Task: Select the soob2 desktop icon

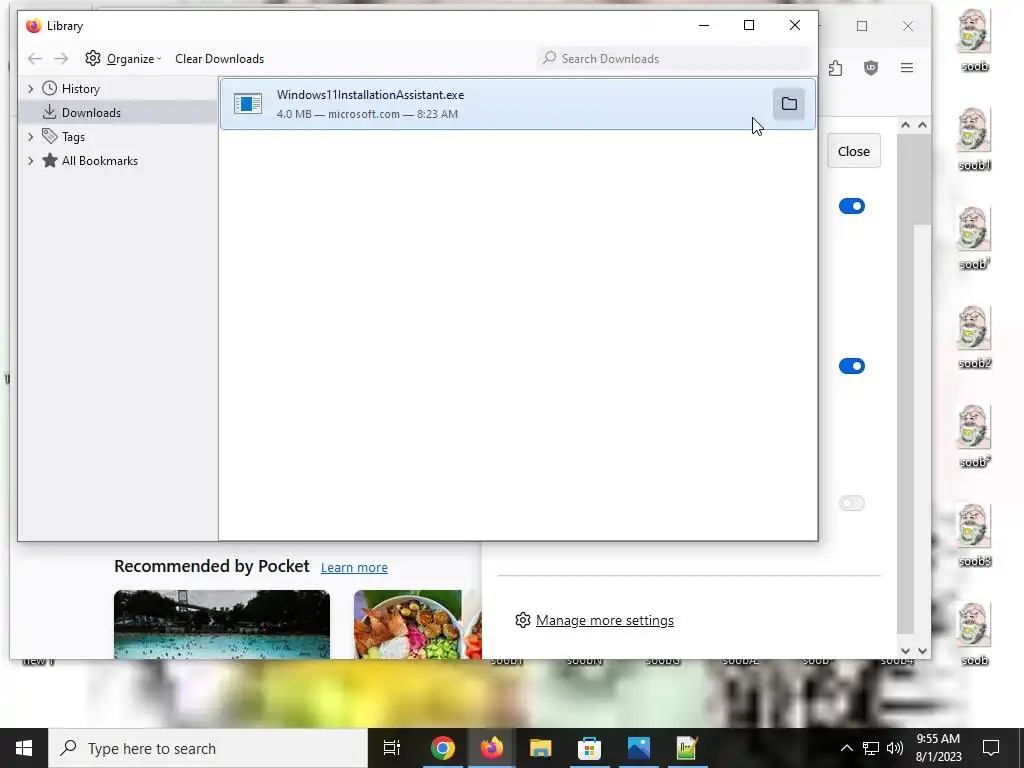Action: coord(974,338)
